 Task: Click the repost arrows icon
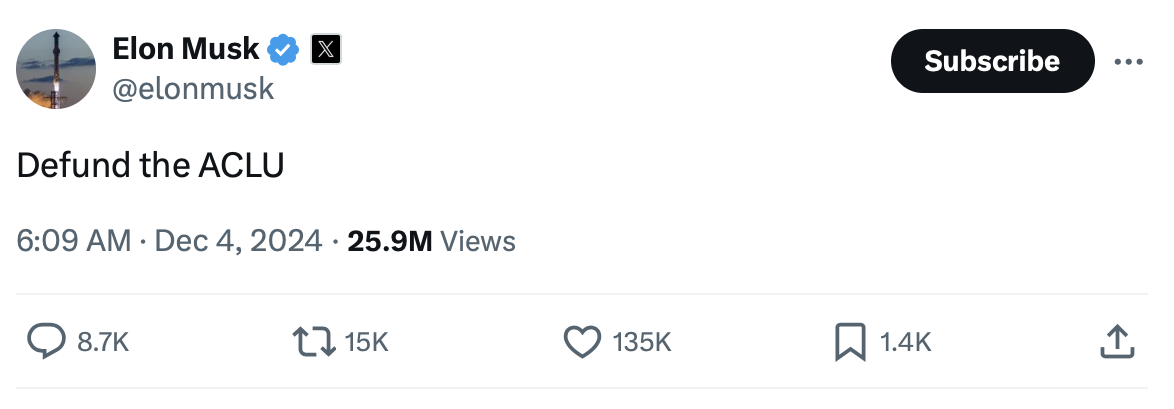316,342
